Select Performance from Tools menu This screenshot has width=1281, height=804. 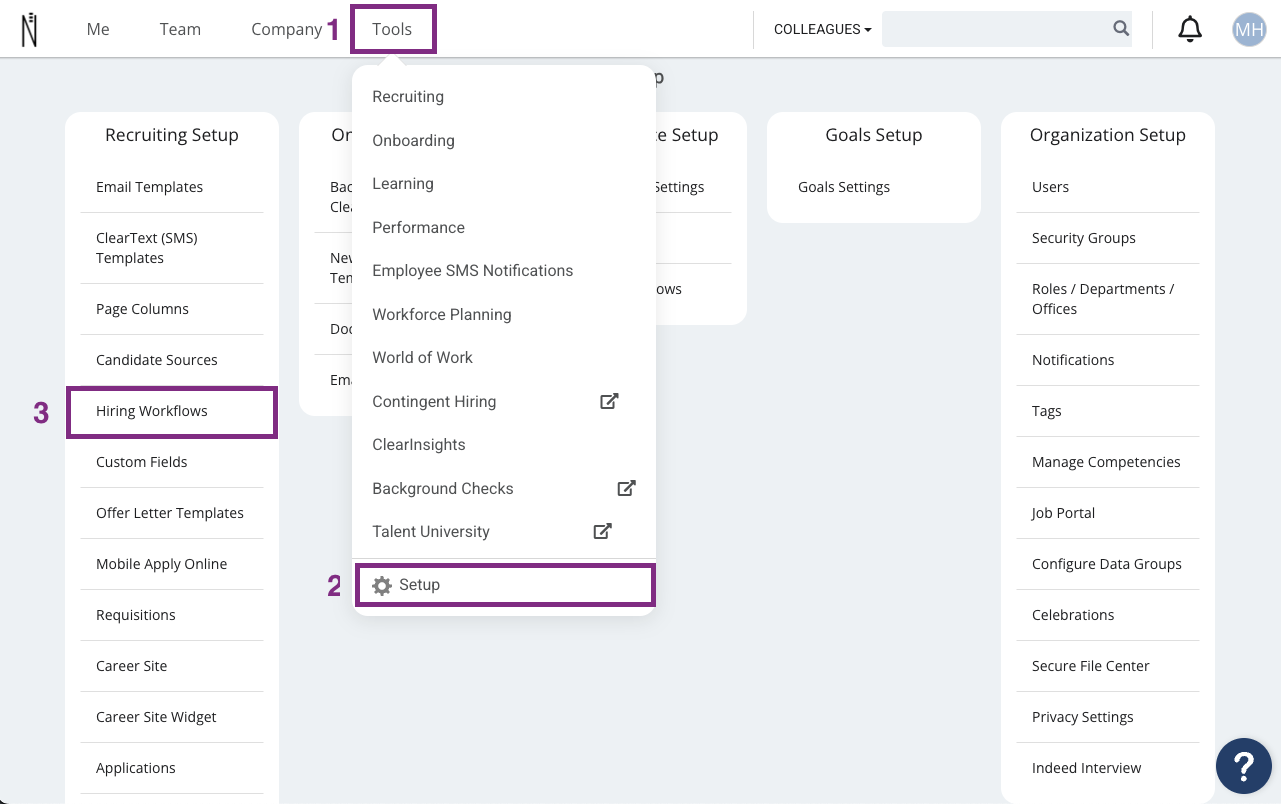418,227
